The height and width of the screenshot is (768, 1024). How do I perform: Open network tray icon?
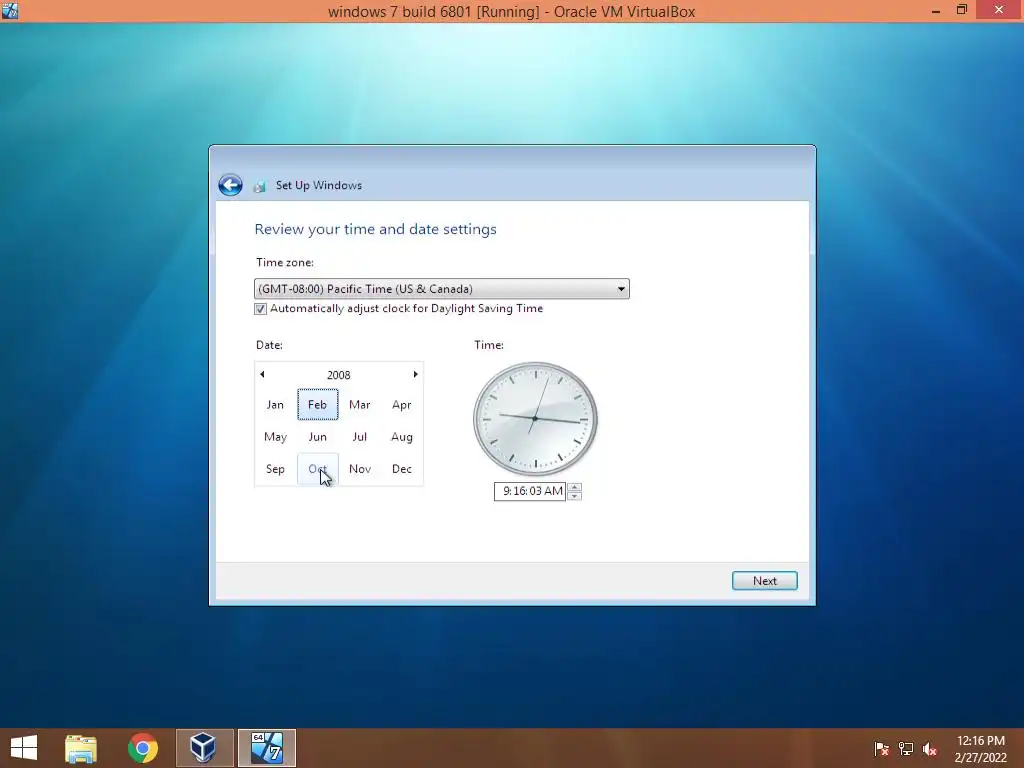pos(906,749)
